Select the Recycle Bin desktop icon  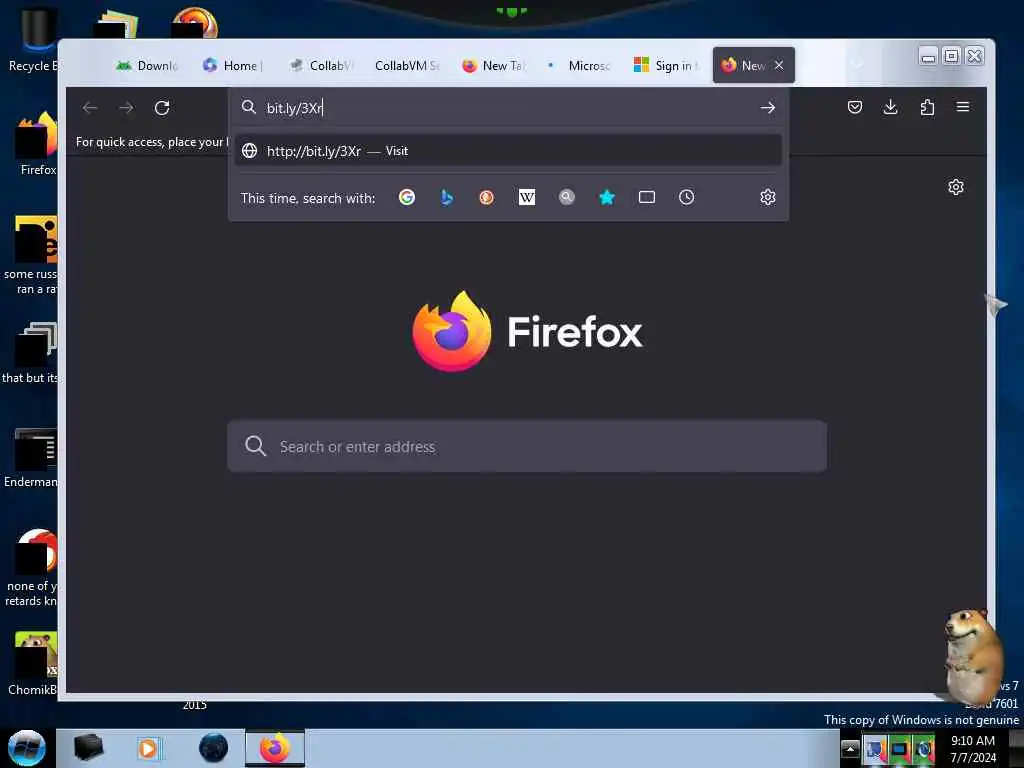[x=31, y=40]
